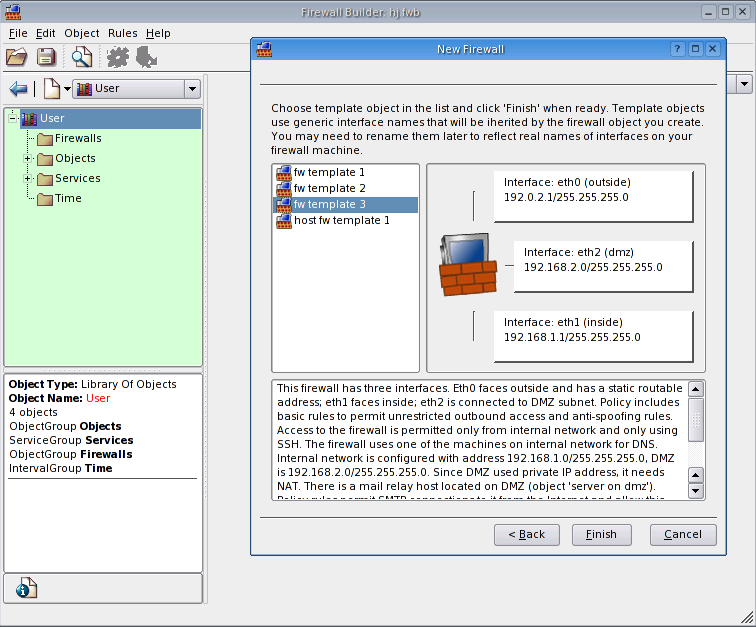Click the ServiceGroup Services info line

click(x=71, y=440)
